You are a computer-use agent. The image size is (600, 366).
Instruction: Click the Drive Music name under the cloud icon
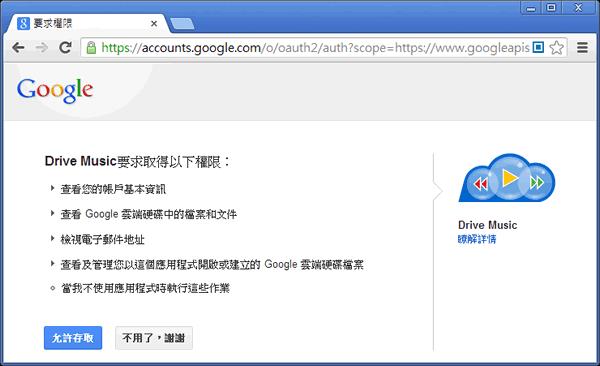488,225
